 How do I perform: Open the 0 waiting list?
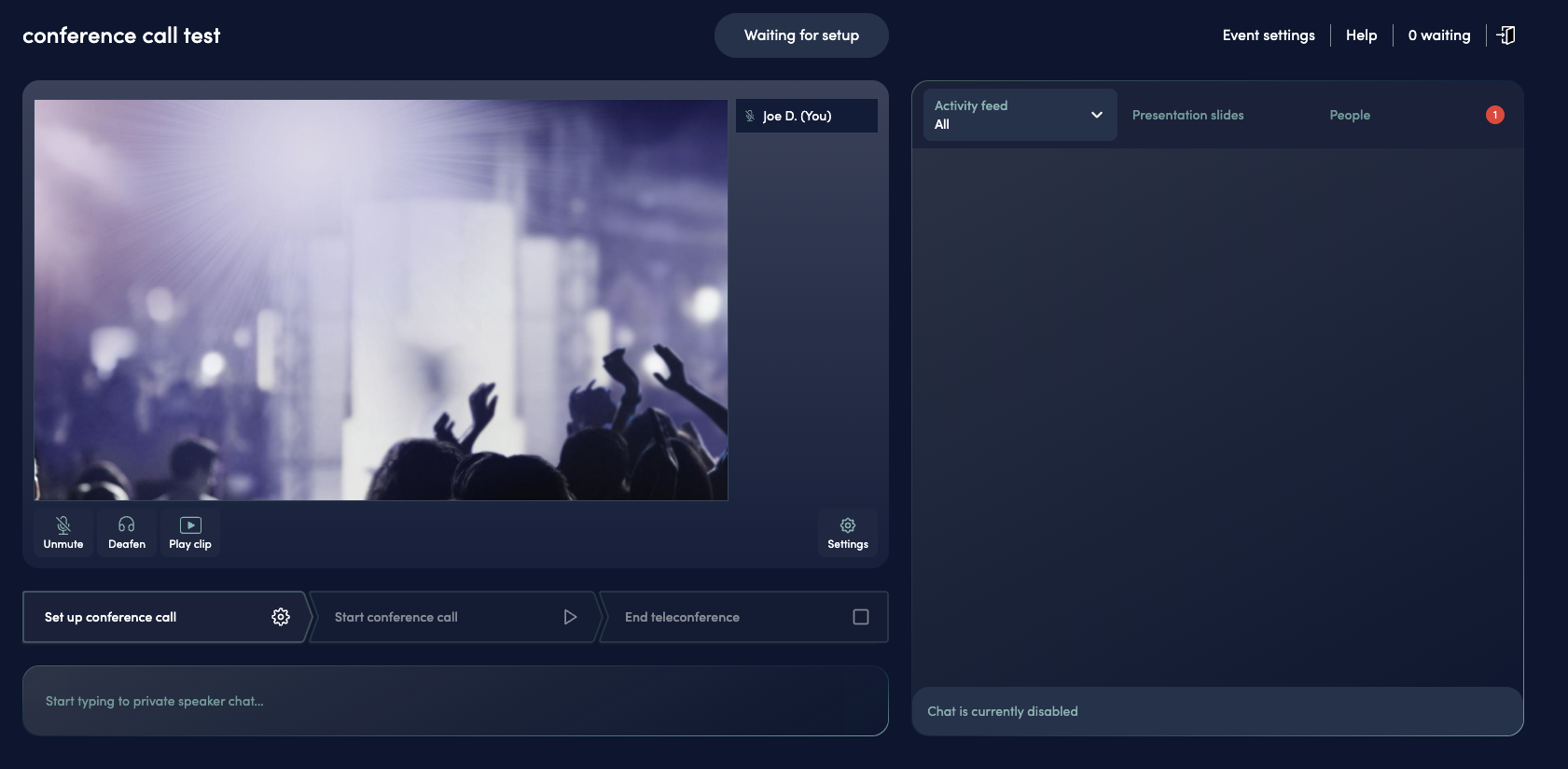(x=1438, y=35)
